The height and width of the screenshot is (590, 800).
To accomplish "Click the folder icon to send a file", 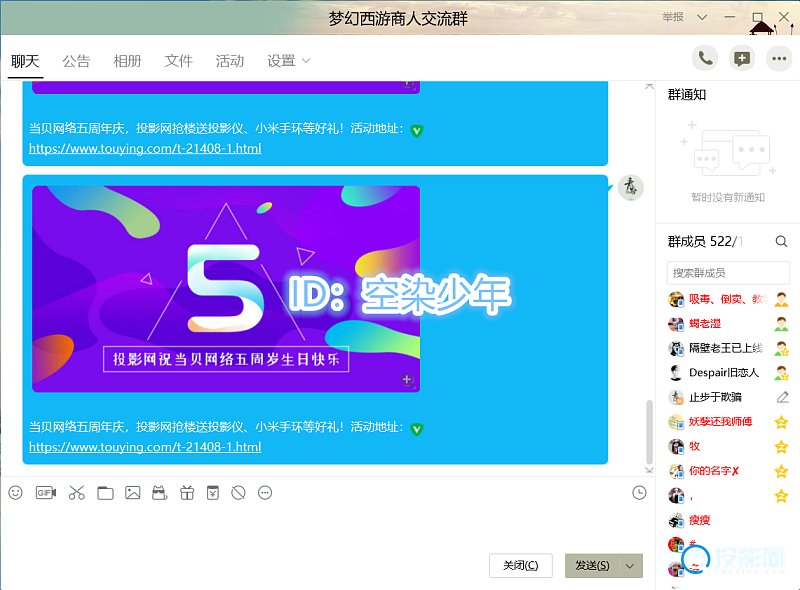I will [x=105, y=493].
